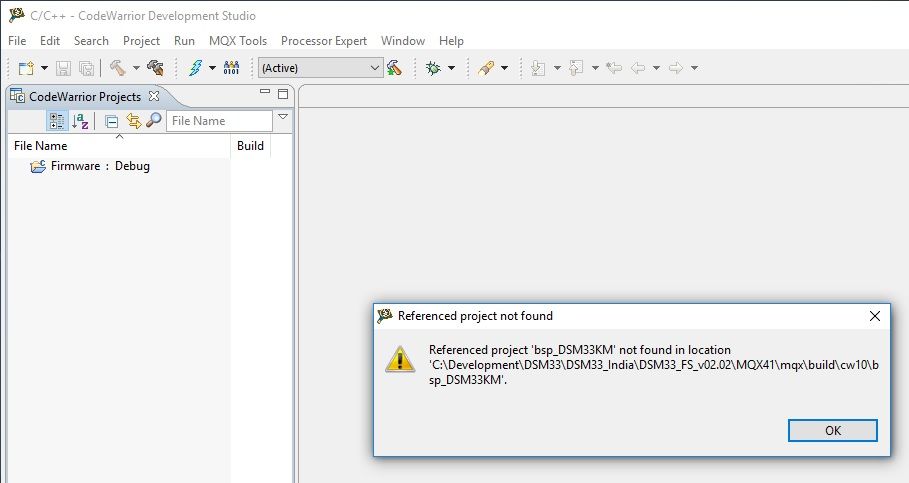Toggle alphabetical sort icon
Image resolution: width=909 pixels, height=483 pixels.
point(80,121)
